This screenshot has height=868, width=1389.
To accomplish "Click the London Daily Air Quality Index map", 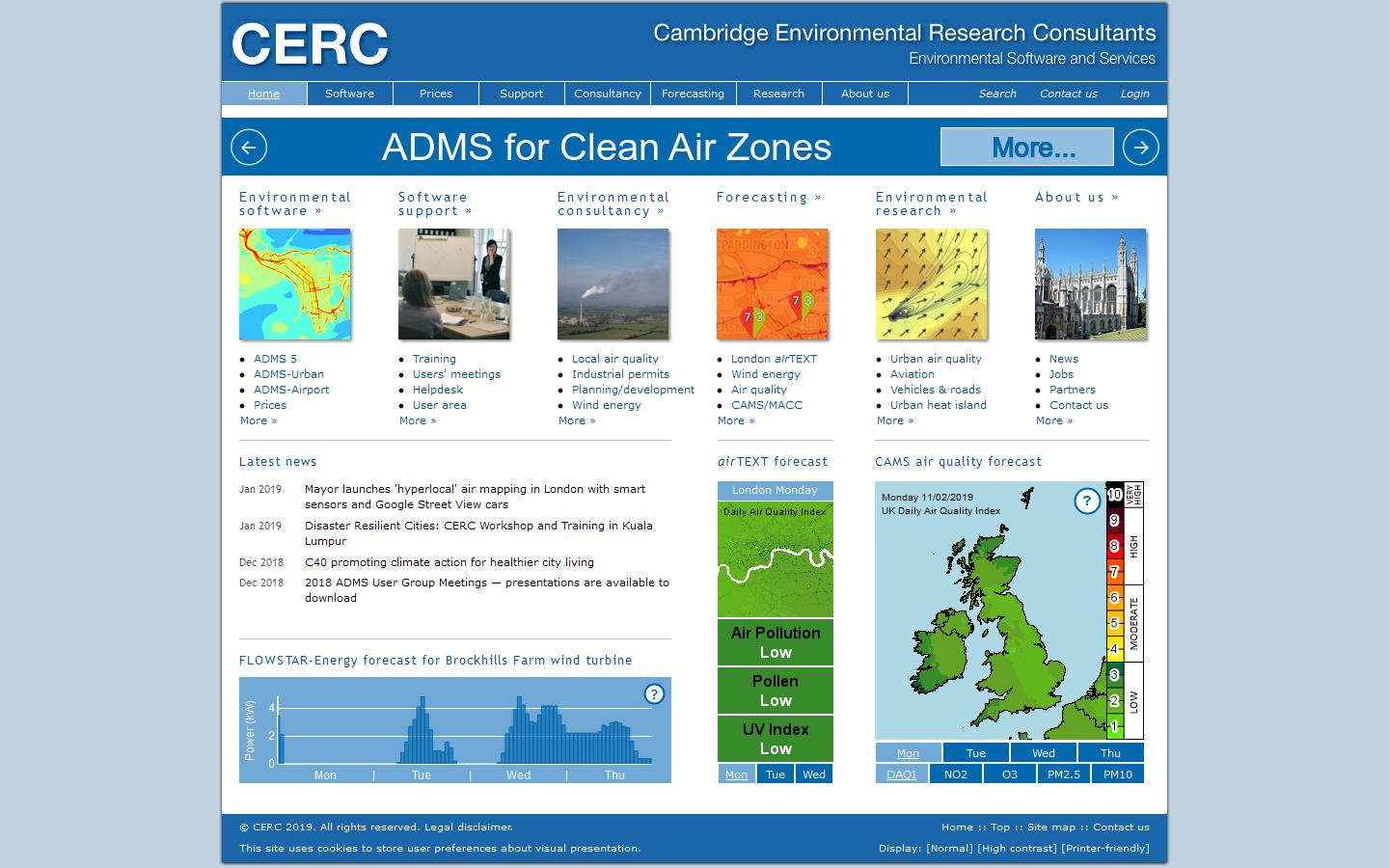I will [x=774, y=559].
